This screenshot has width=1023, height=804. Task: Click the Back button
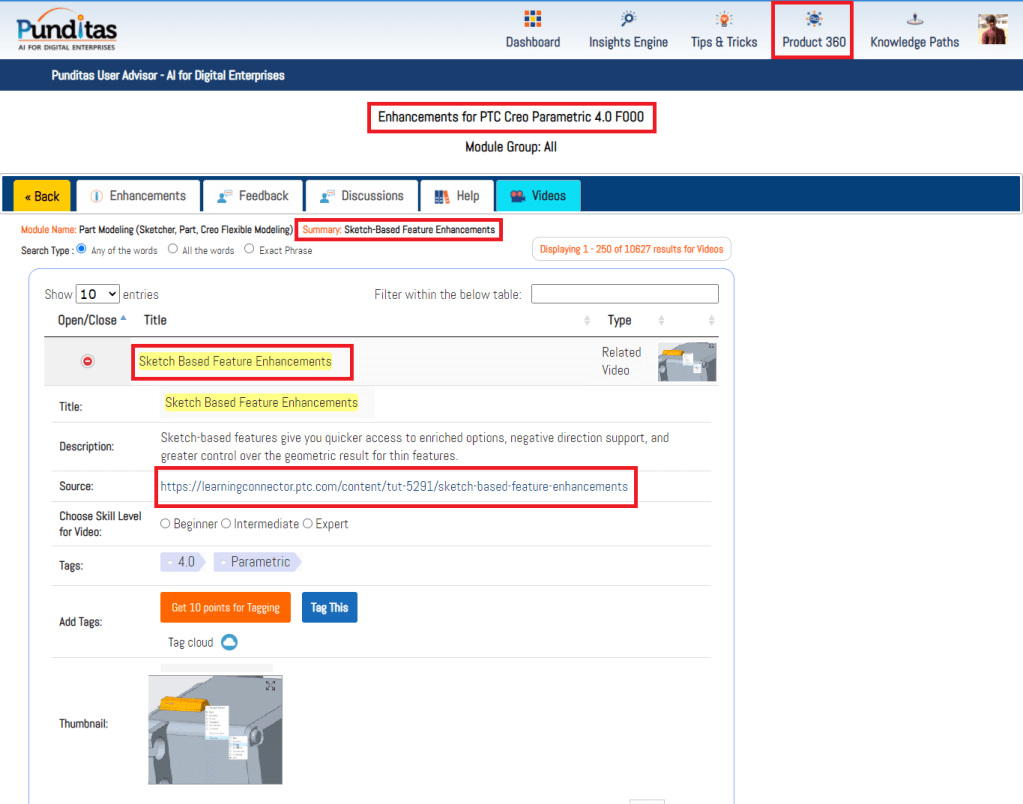(x=42, y=196)
